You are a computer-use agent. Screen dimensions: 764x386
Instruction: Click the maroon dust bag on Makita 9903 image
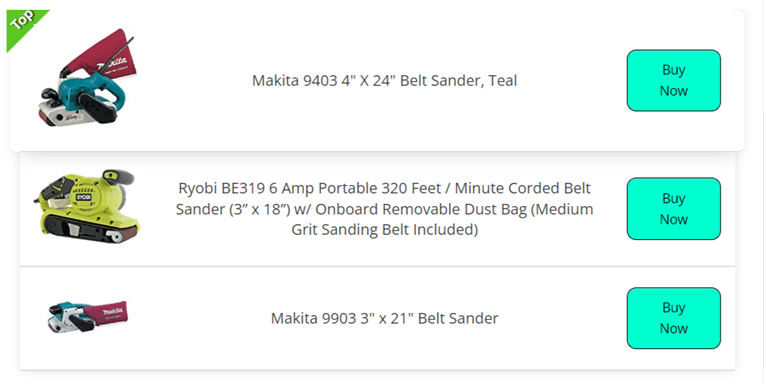(x=112, y=313)
